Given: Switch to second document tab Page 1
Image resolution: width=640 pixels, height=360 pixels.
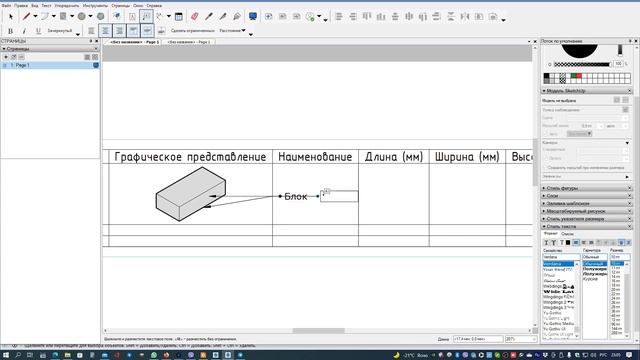Looking at the screenshot, I should pyautogui.click(x=188, y=42).
